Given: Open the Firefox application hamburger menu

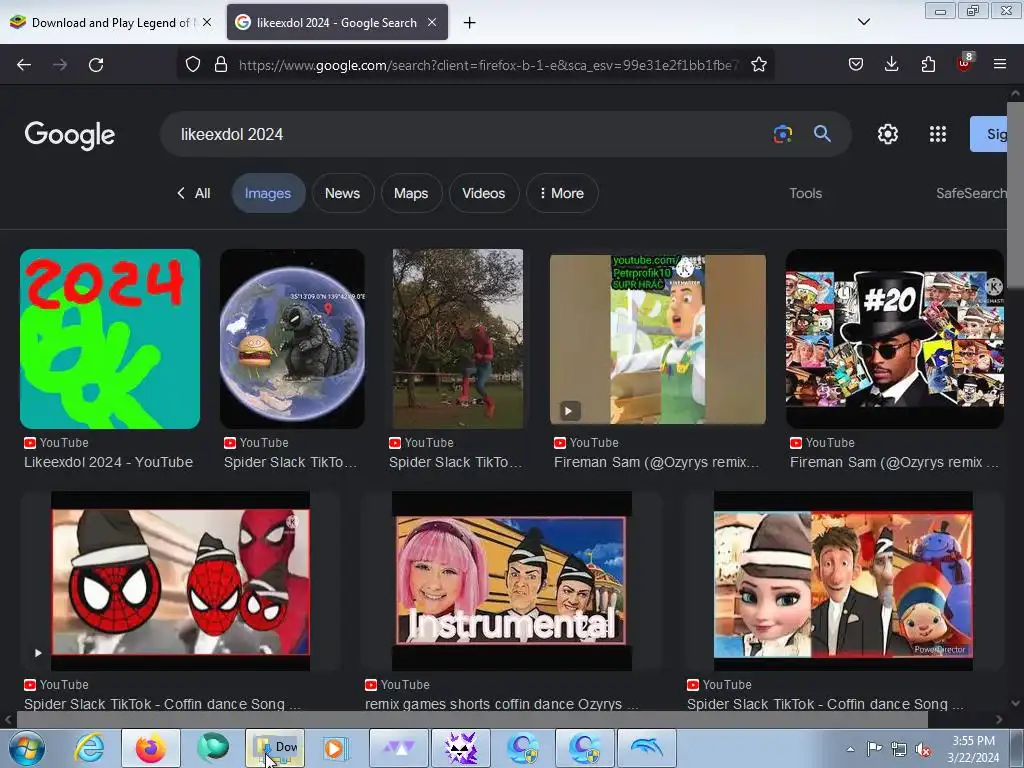Looking at the screenshot, I should coord(1000,64).
